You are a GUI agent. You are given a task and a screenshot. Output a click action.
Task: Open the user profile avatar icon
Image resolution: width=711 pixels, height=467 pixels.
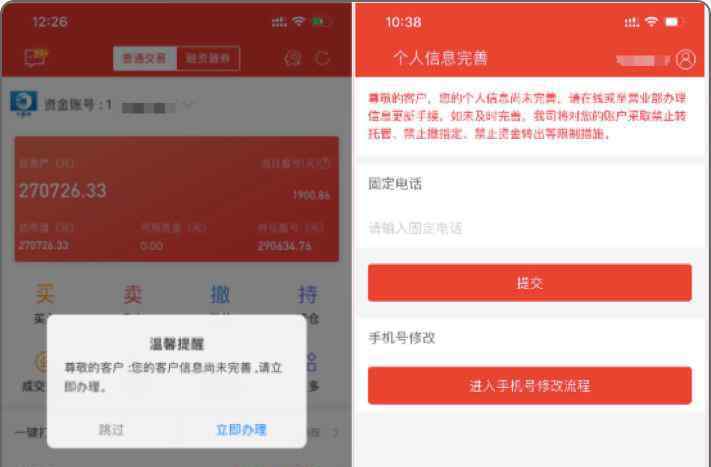[685, 59]
